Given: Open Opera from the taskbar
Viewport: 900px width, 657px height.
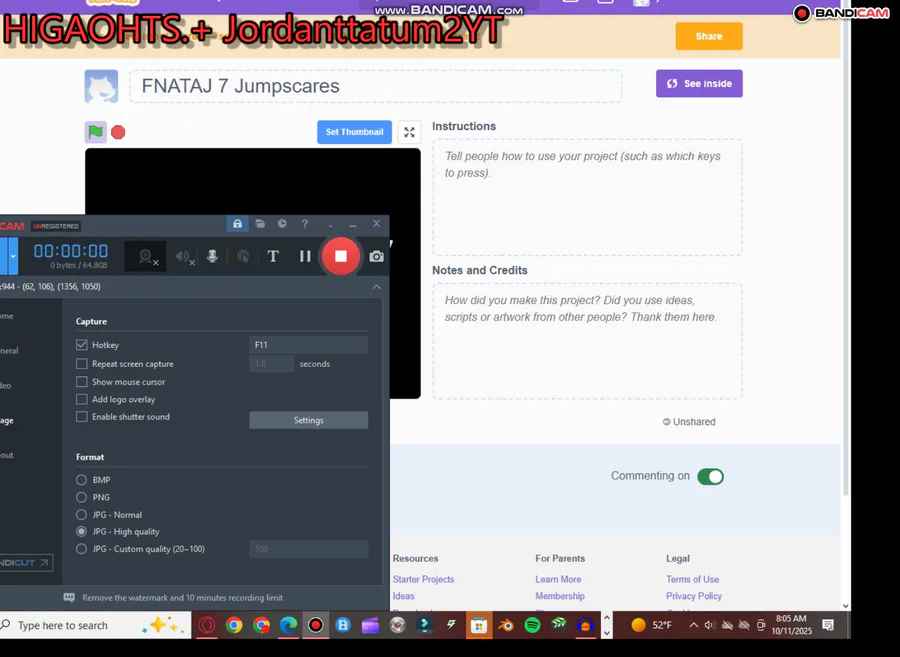Looking at the screenshot, I should click(207, 625).
